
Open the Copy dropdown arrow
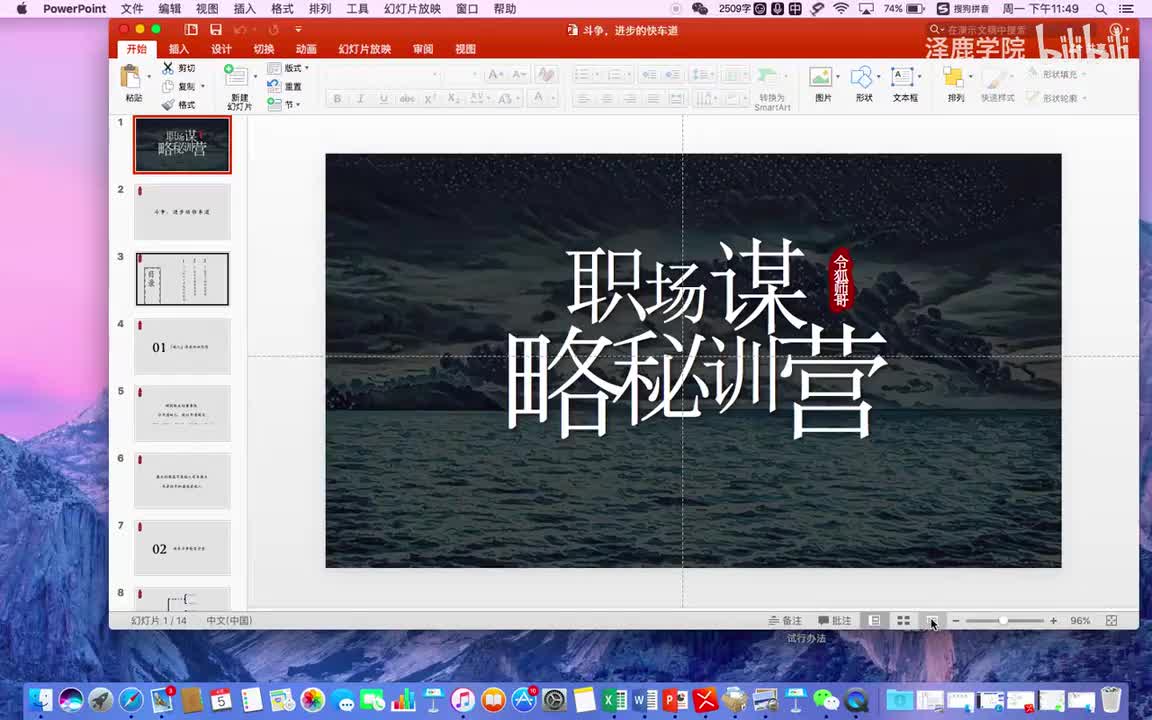203,86
